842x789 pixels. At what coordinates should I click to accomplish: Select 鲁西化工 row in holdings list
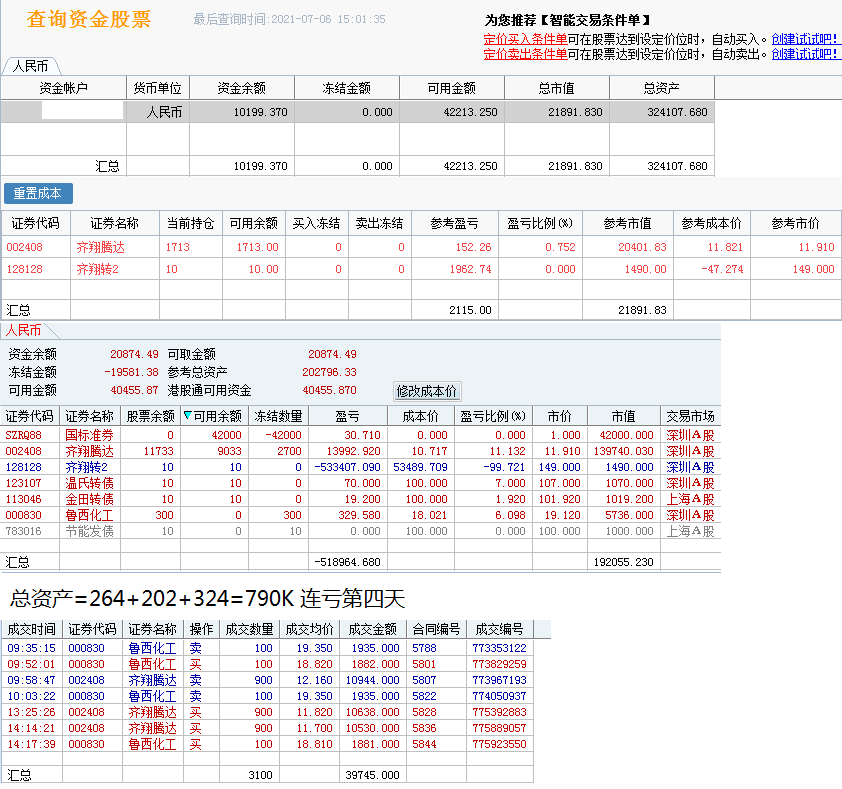[x=360, y=515]
